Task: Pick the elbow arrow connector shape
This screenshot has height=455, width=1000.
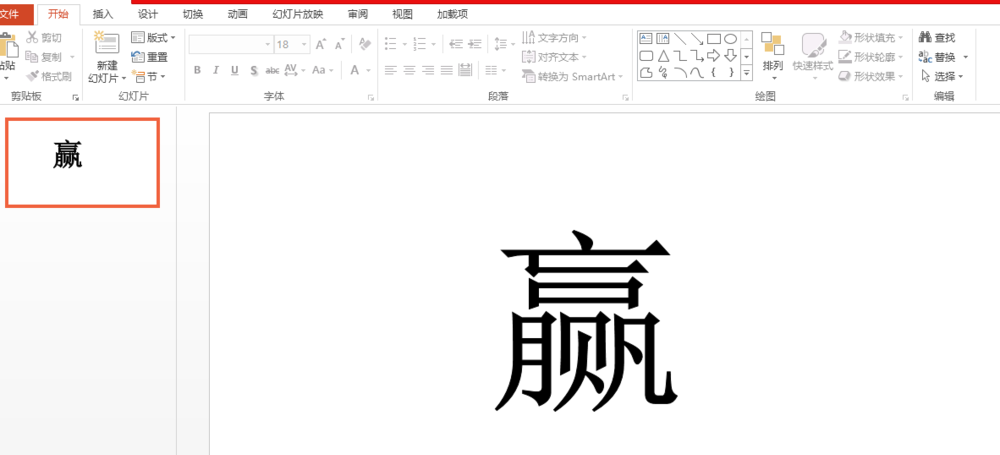Action: click(x=696, y=56)
